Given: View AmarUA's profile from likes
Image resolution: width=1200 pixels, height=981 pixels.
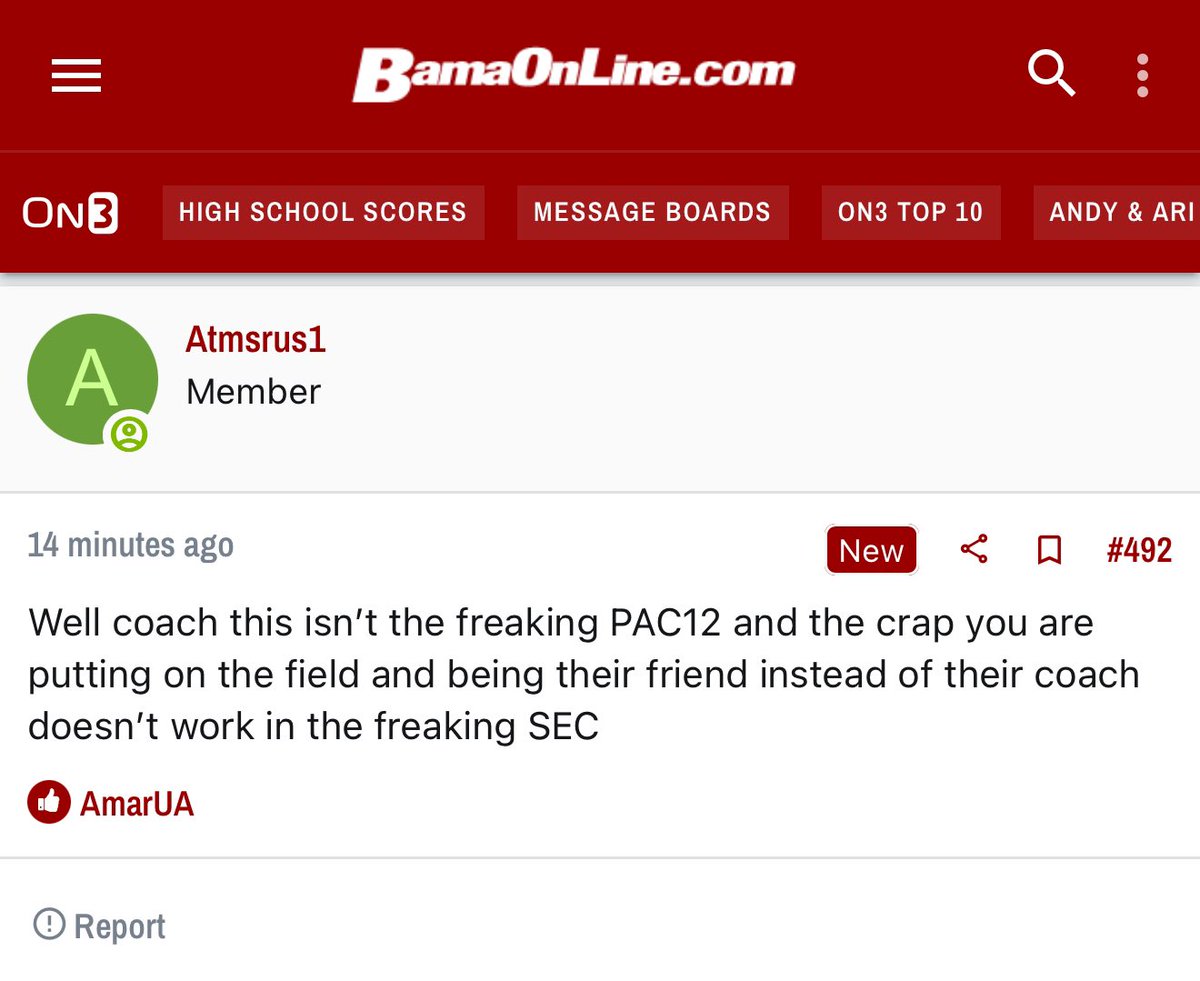Looking at the screenshot, I should [x=137, y=803].
